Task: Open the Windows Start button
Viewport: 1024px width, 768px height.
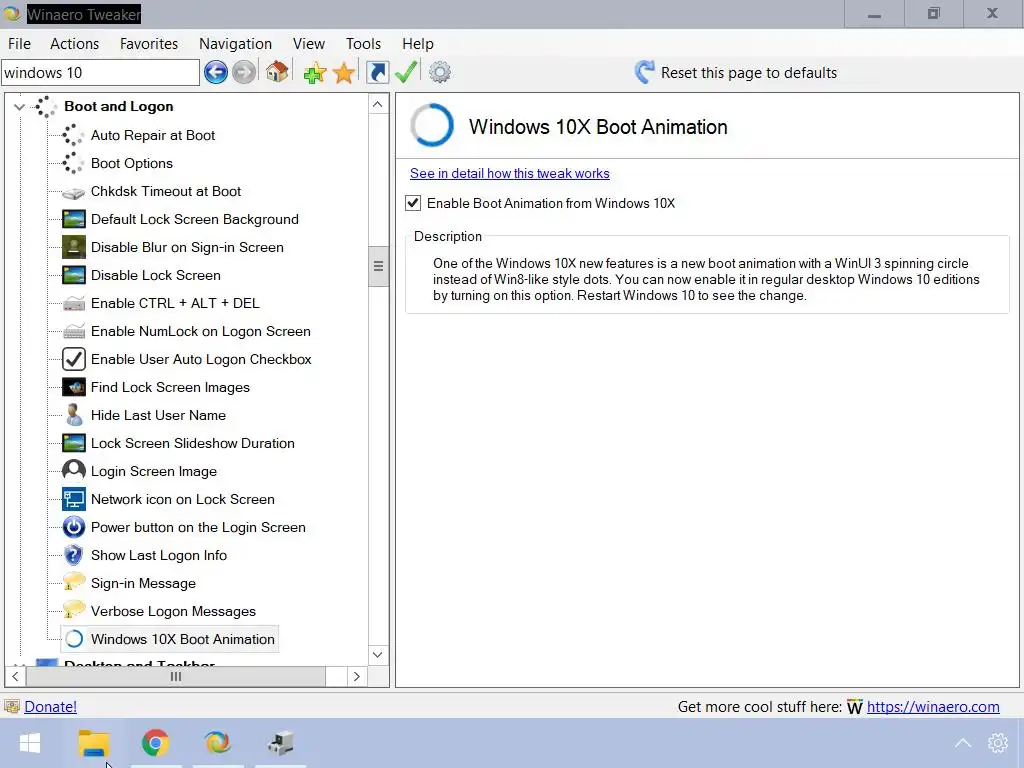Action: click(x=30, y=743)
